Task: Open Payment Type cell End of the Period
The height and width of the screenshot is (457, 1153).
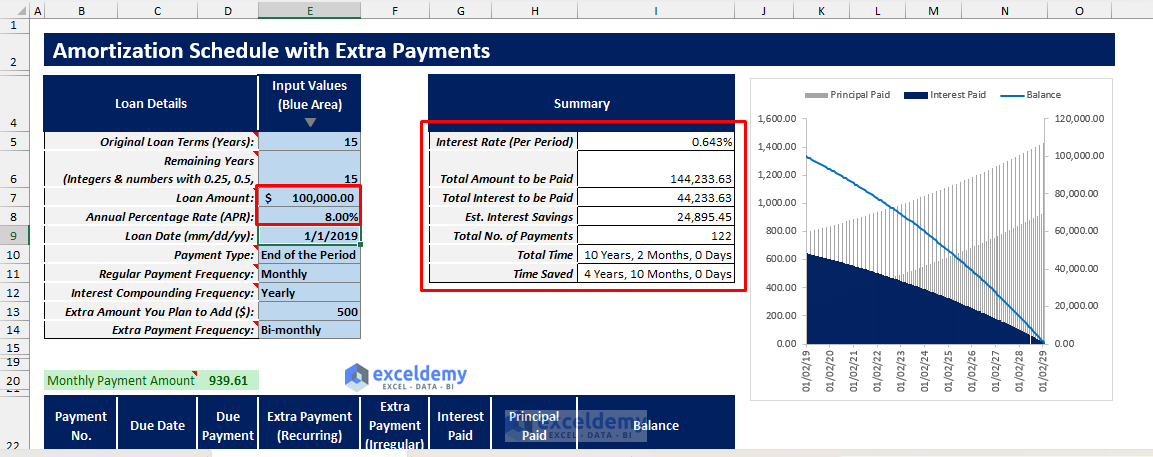Action: (310, 255)
